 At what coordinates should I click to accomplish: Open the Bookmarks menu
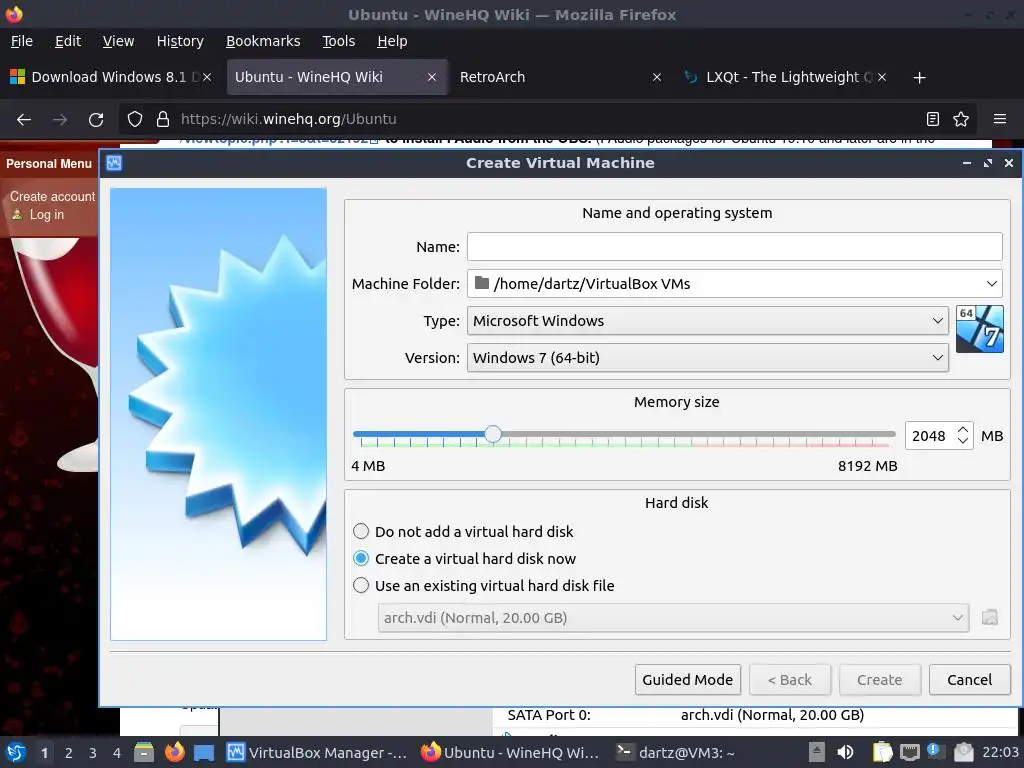[263, 41]
